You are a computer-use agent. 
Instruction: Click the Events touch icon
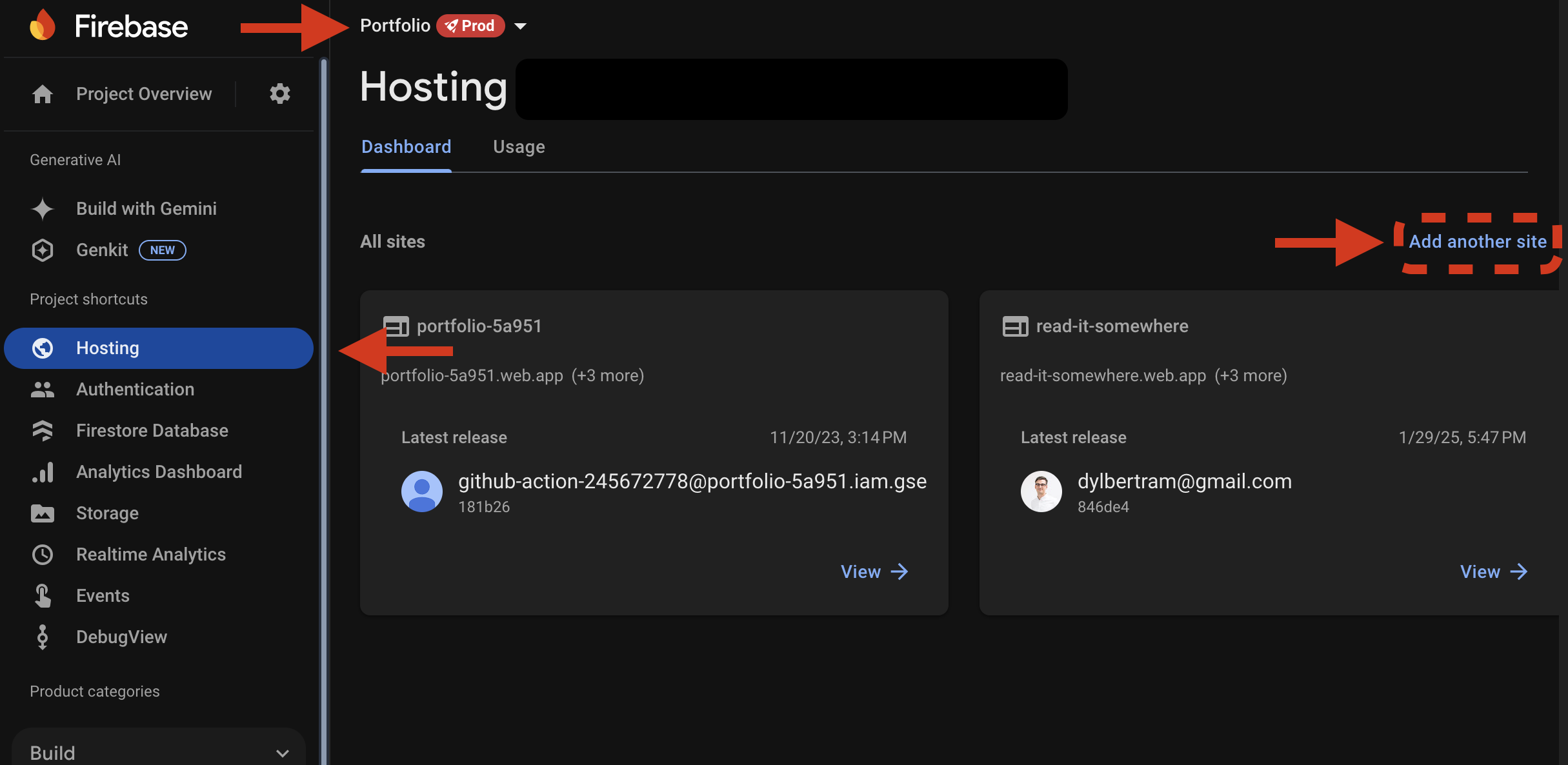click(x=43, y=596)
